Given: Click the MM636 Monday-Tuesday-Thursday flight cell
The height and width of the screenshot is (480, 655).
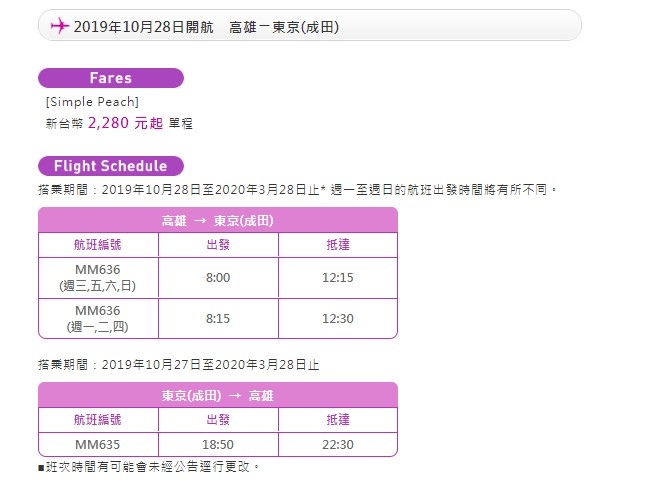Looking at the screenshot, I should (x=98, y=319).
